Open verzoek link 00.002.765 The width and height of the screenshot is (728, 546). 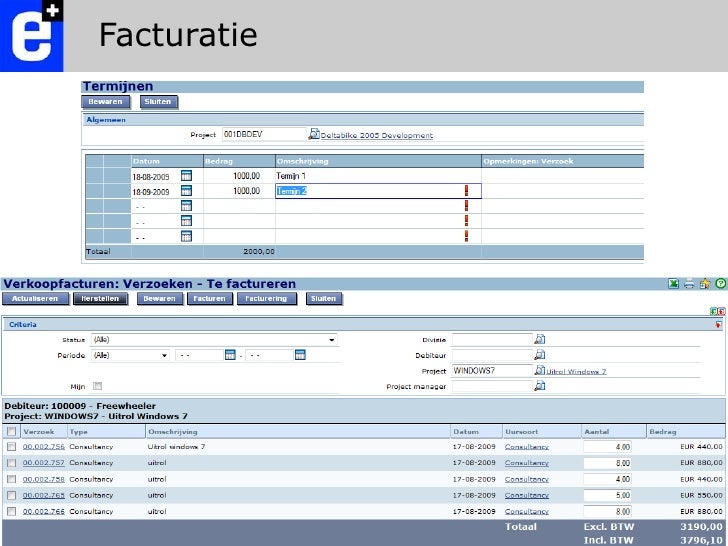coord(43,495)
